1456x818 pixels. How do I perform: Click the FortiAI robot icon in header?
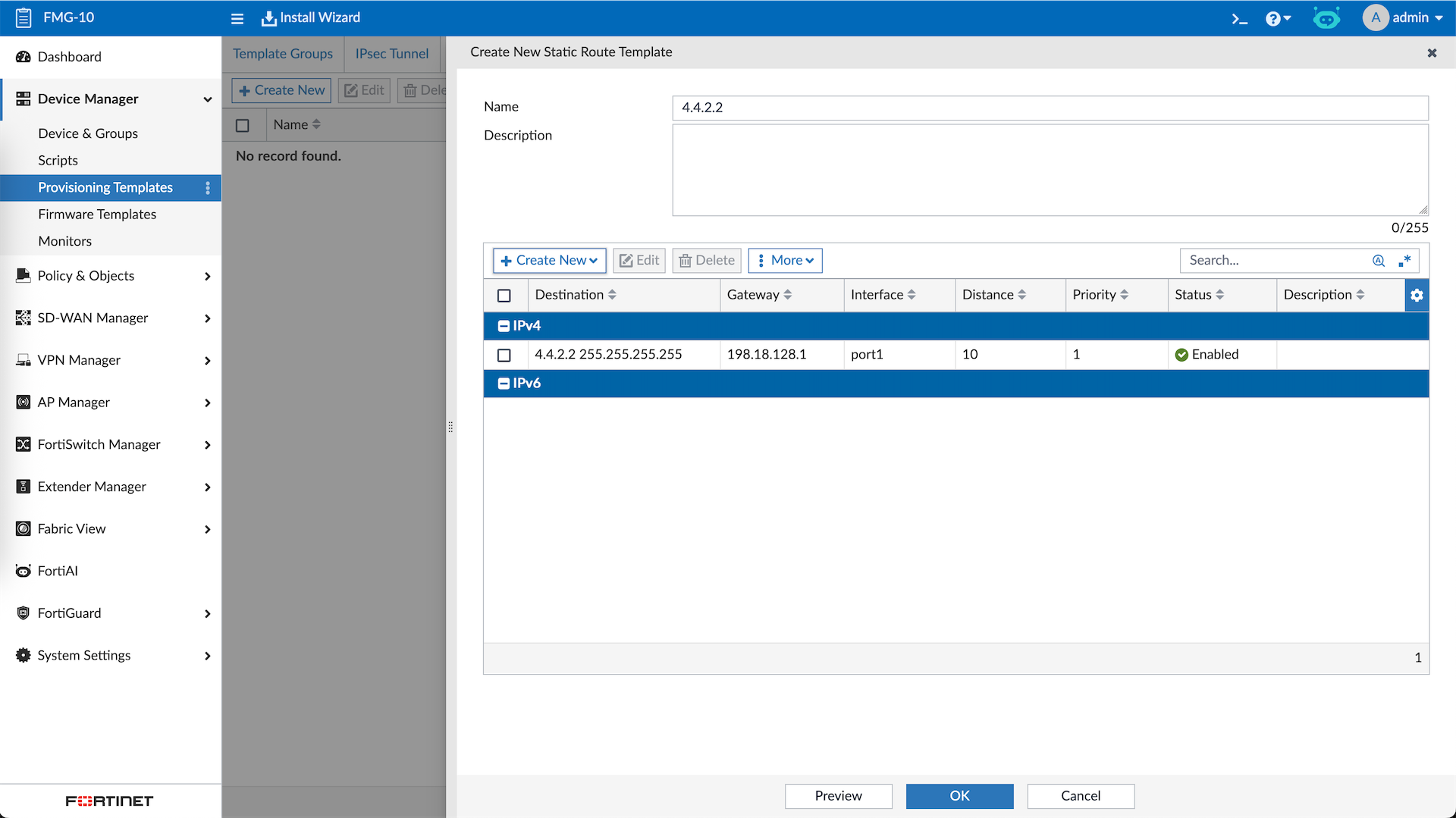coord(1326,18)
